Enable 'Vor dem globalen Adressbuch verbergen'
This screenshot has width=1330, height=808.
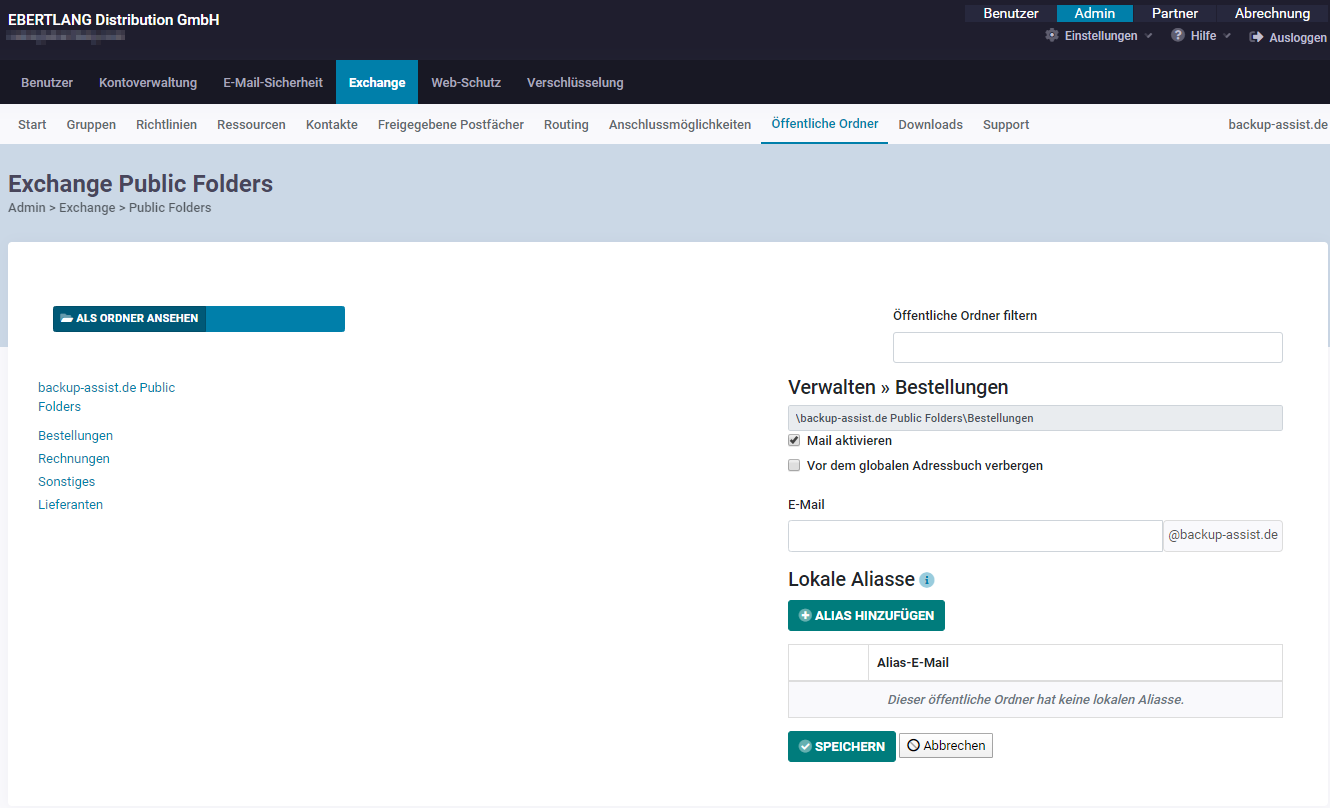pos(794,465)
